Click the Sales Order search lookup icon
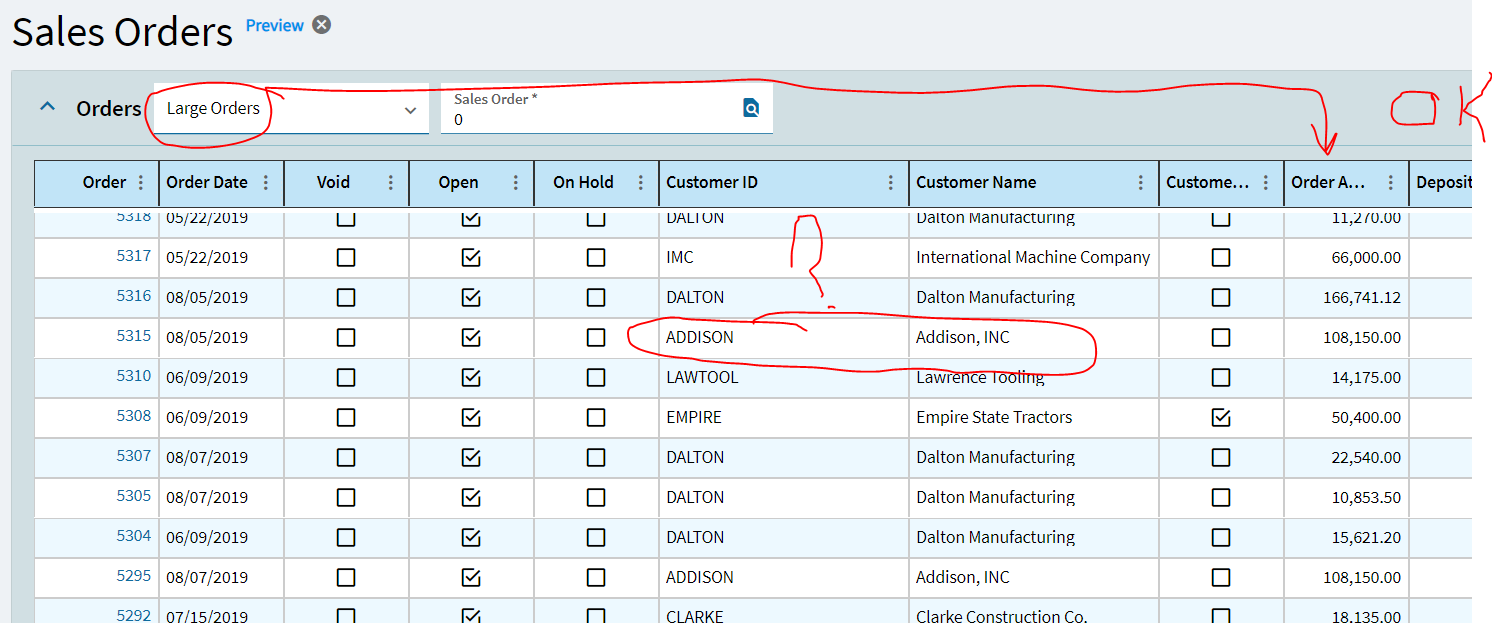Image resolution: width=1492 pixels, height=623 pixels. pos(751,108)
